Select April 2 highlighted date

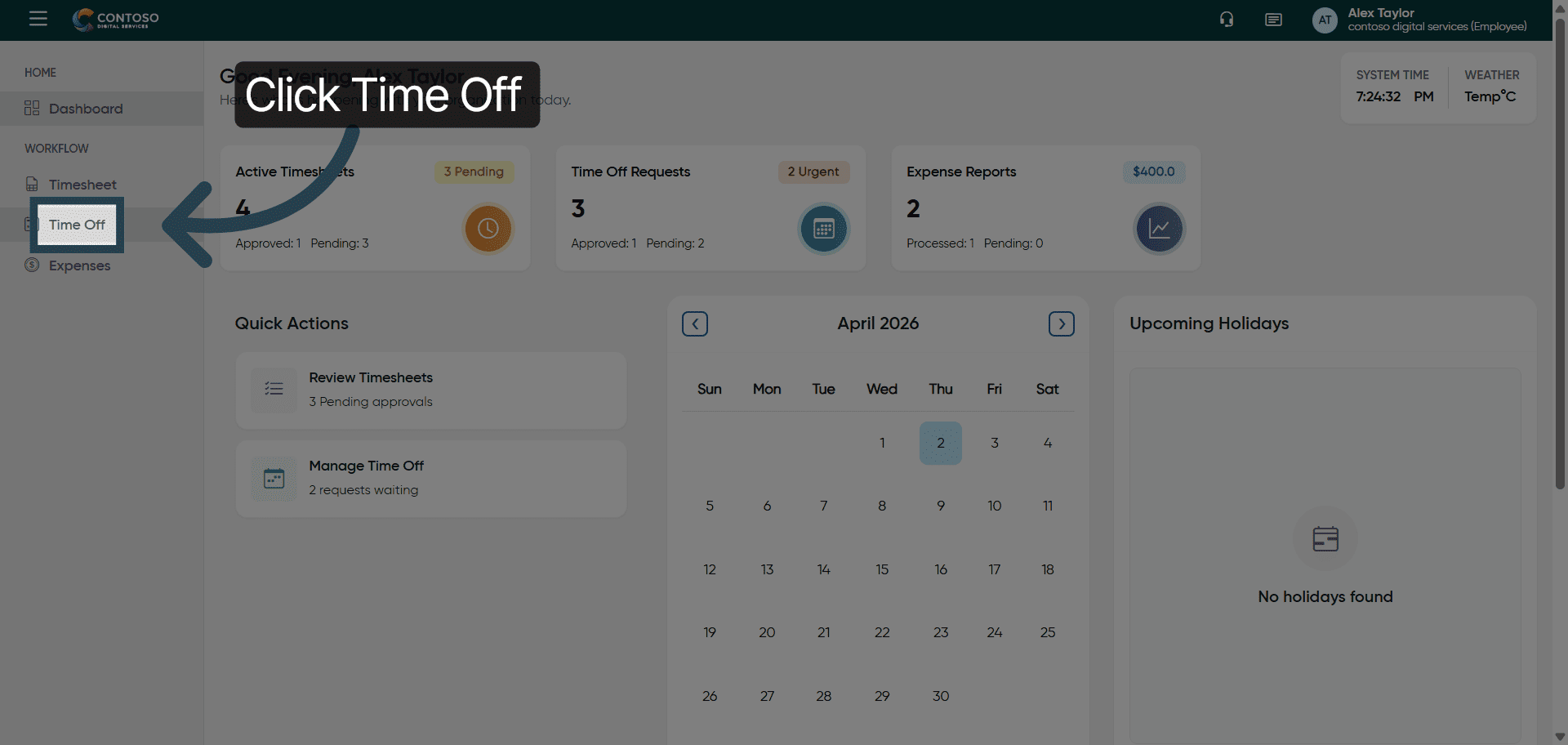click(940, 443)
